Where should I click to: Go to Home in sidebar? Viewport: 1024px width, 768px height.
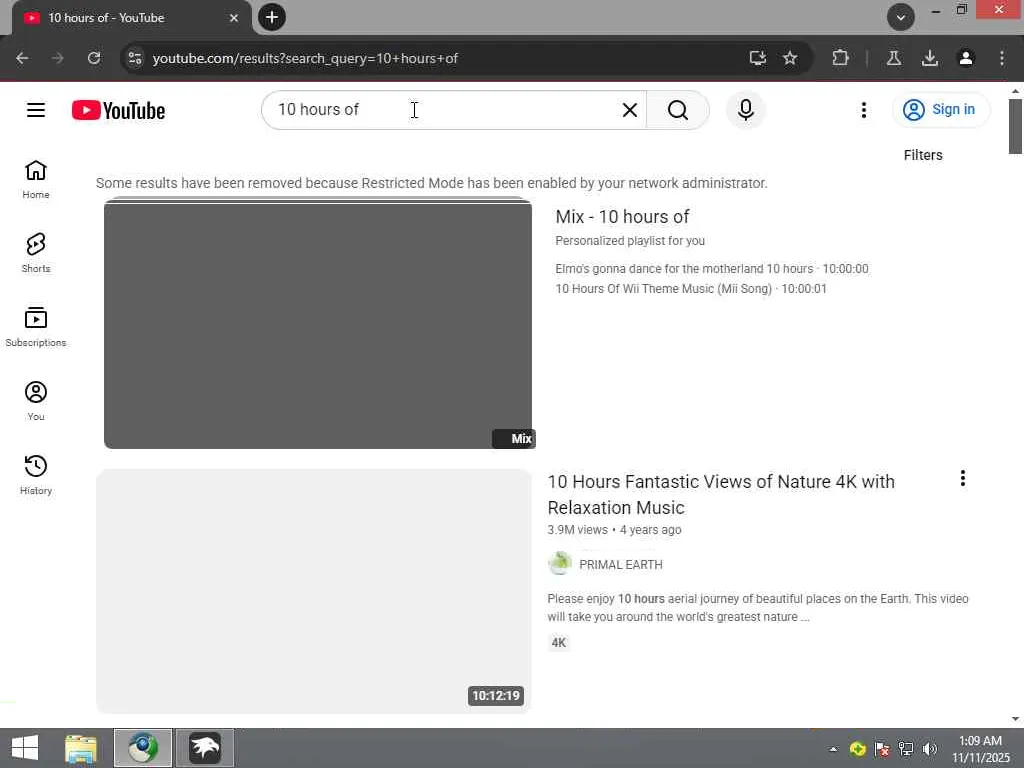tap(36, 180)
